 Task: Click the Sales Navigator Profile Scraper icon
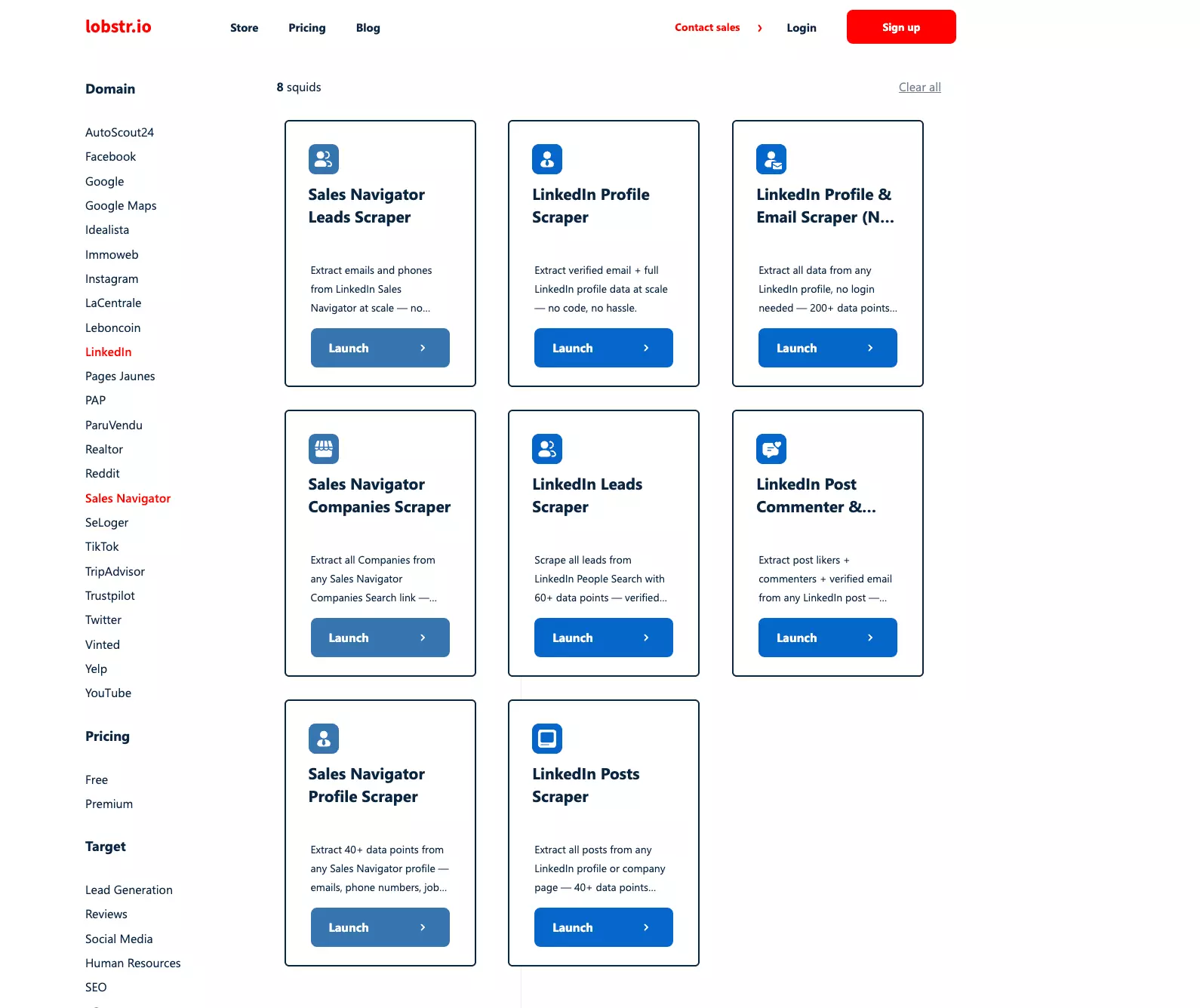(323, 739)
